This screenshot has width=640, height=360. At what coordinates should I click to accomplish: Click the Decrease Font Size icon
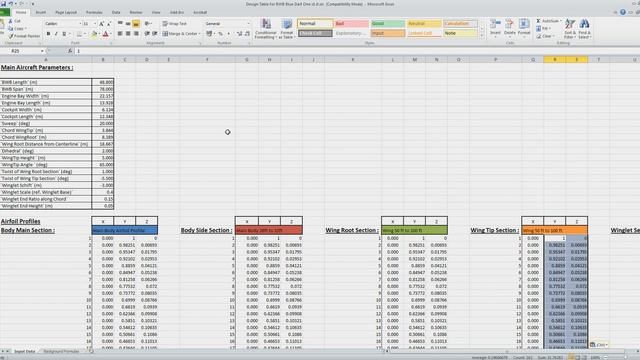[x=109, y=24]
